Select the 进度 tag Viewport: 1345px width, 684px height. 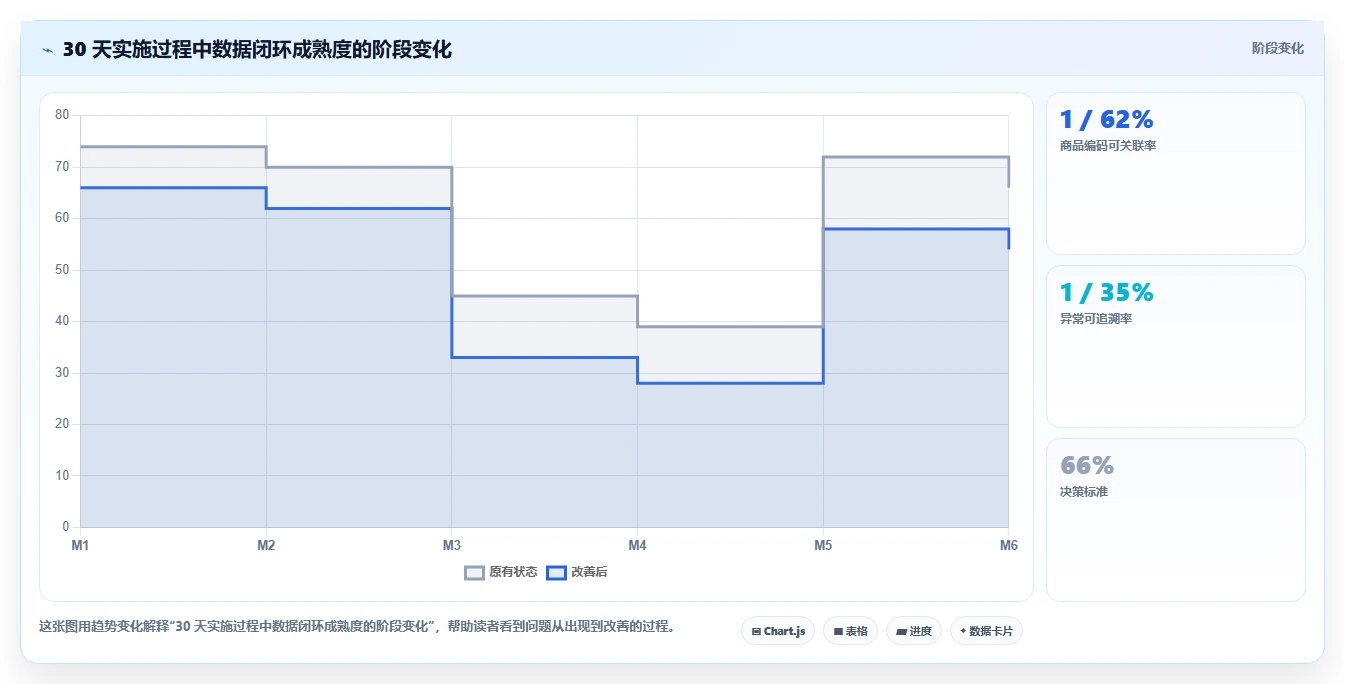point(914,631)
